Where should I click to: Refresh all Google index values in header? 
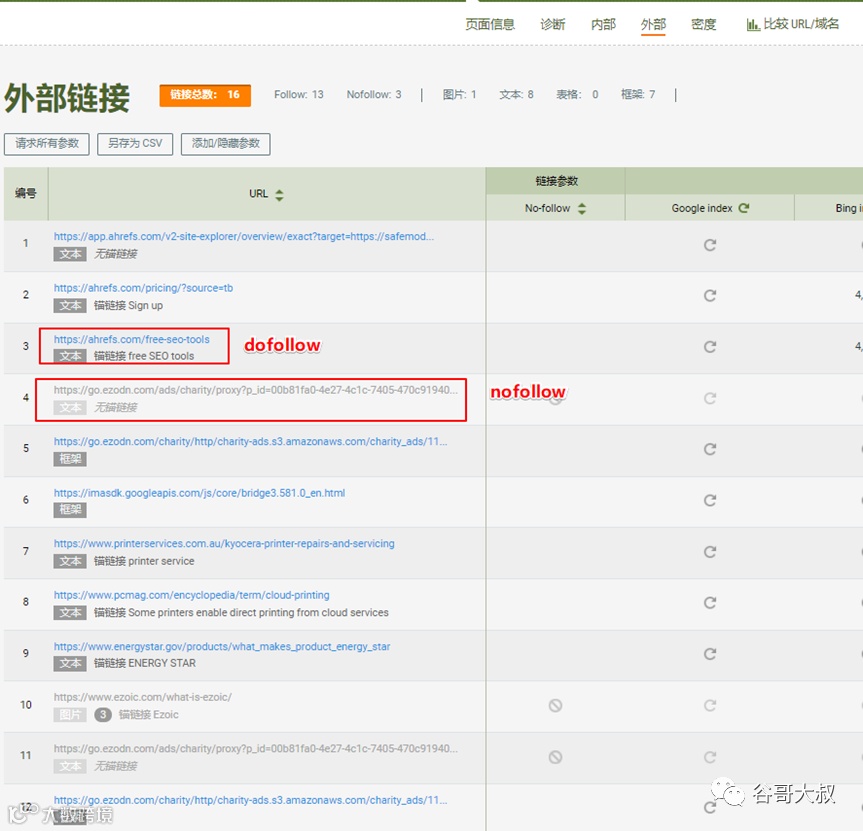[x=744, y=208]
